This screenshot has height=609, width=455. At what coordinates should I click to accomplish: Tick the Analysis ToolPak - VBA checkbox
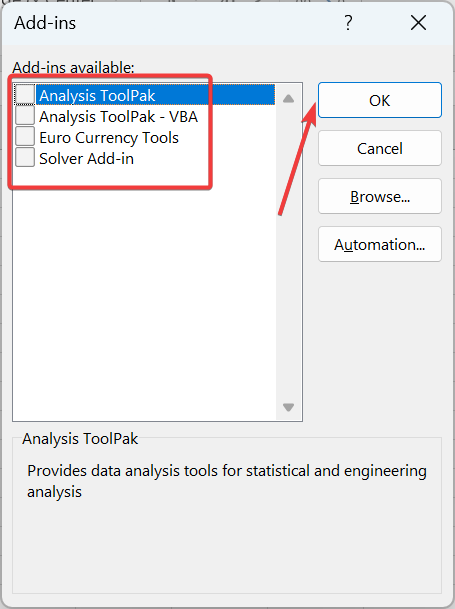click(x=25, y=116)
